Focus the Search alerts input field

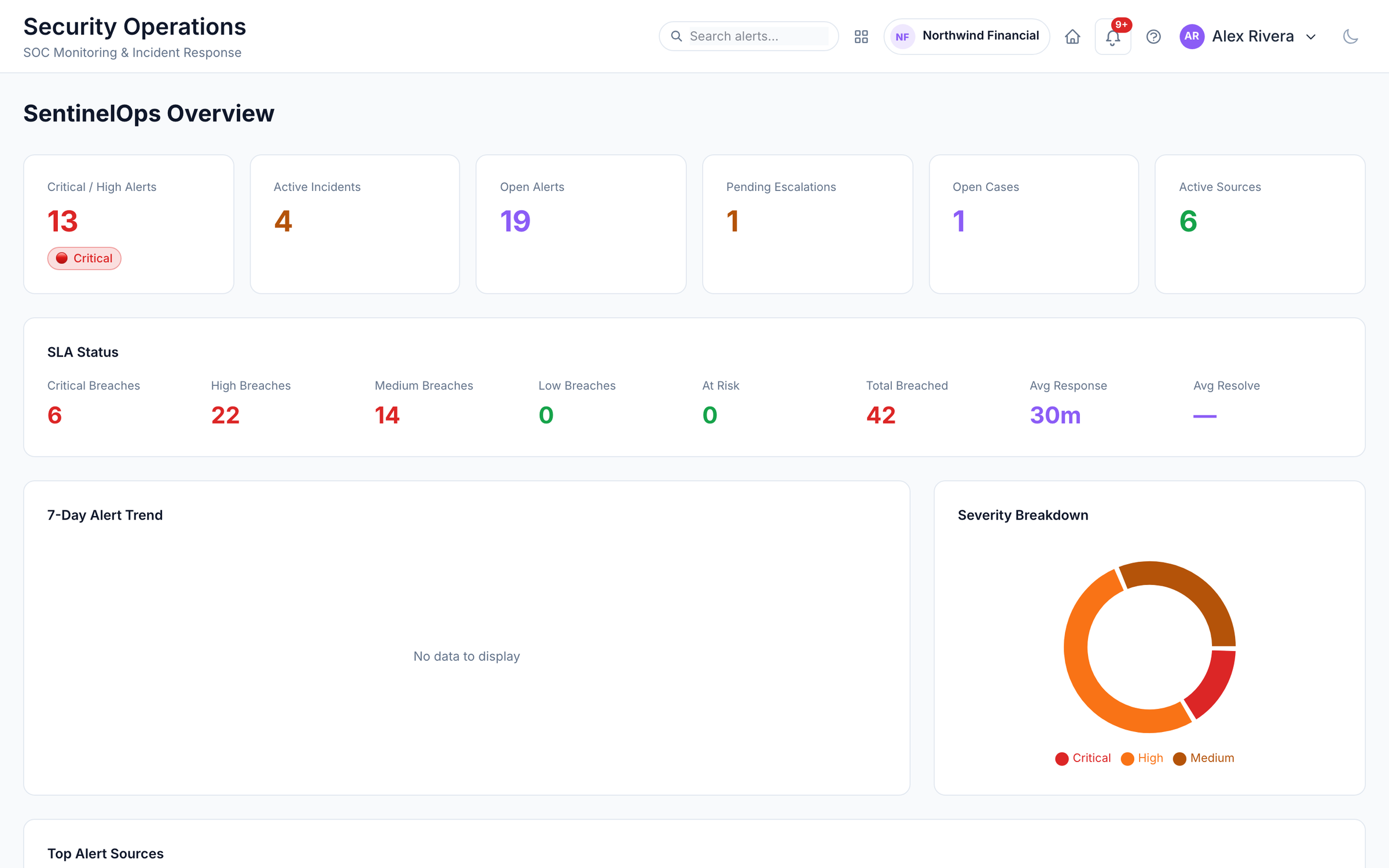point(758,36)
